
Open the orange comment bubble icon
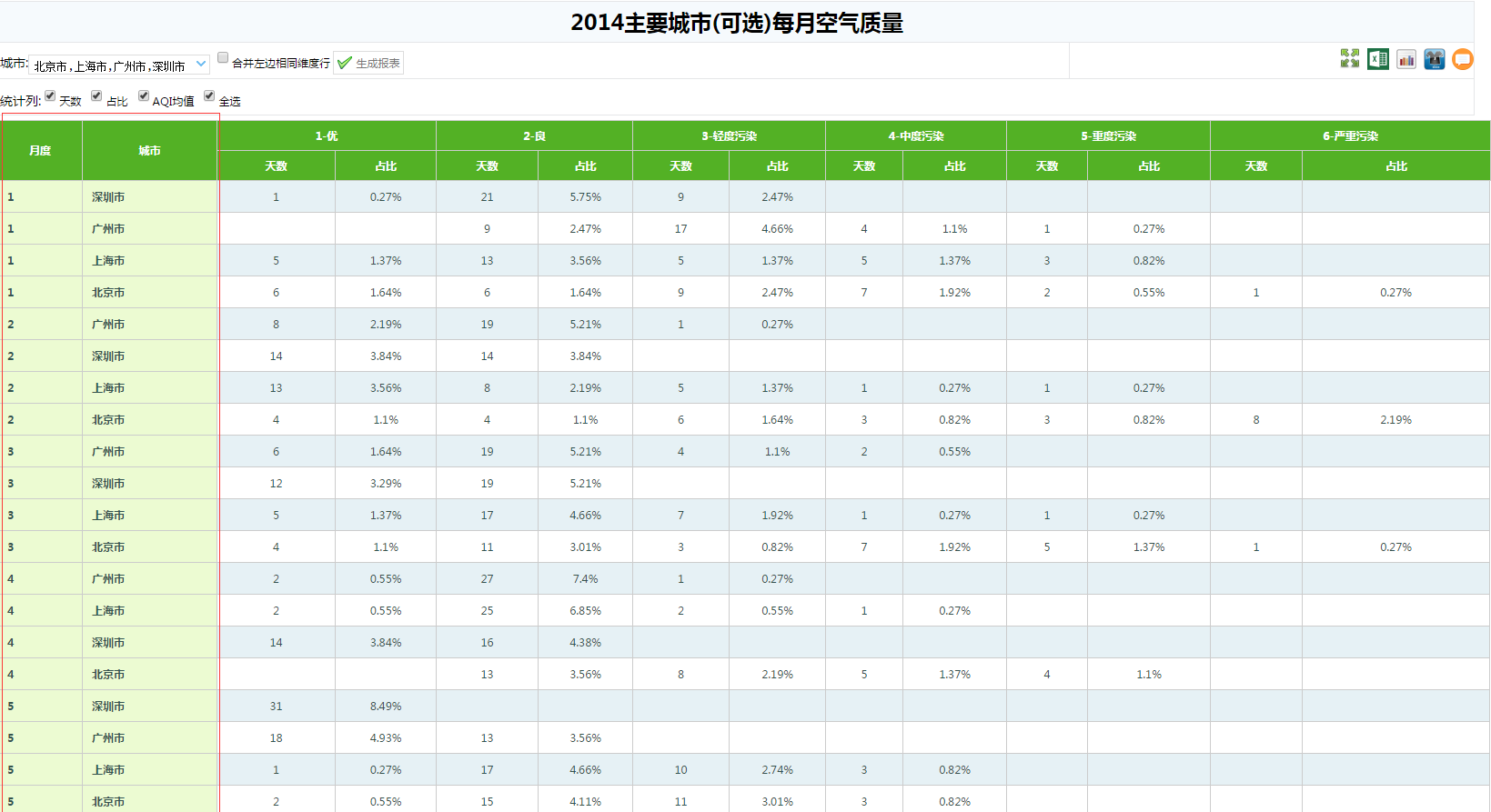pyautogui.click(x=1463, y=59)
